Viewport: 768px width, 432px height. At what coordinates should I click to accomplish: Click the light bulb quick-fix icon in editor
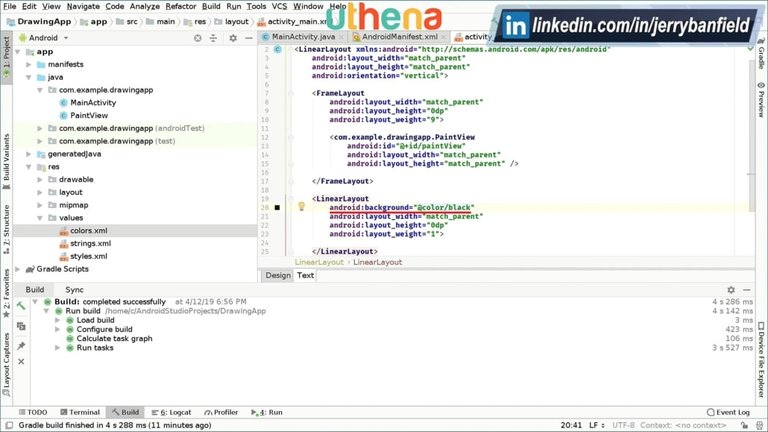pyautogui.click(x=301, y=206)
